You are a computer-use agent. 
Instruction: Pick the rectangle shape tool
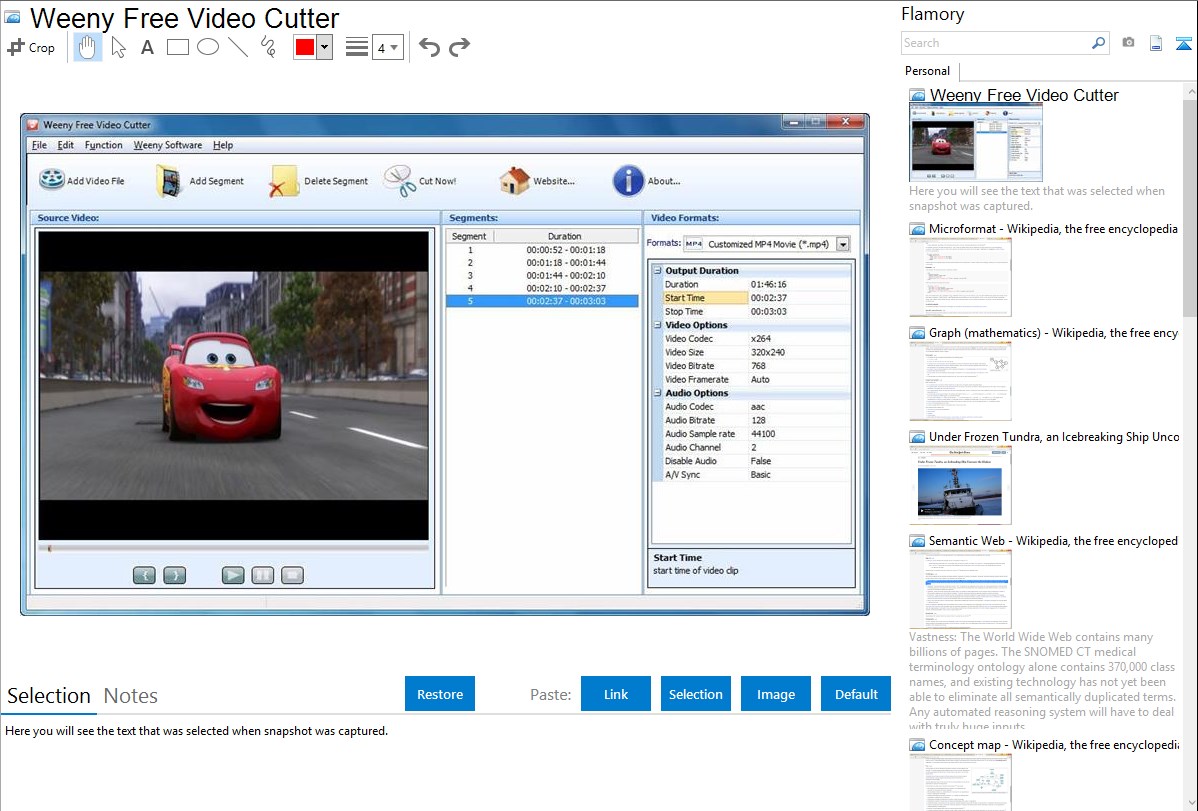tap(178, 47)
